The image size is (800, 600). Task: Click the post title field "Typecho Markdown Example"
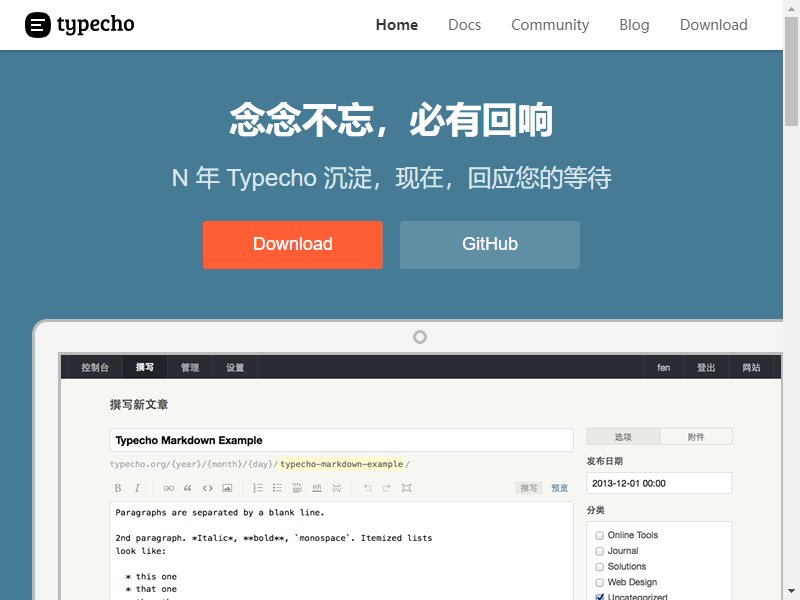click(x=341, y=440)
